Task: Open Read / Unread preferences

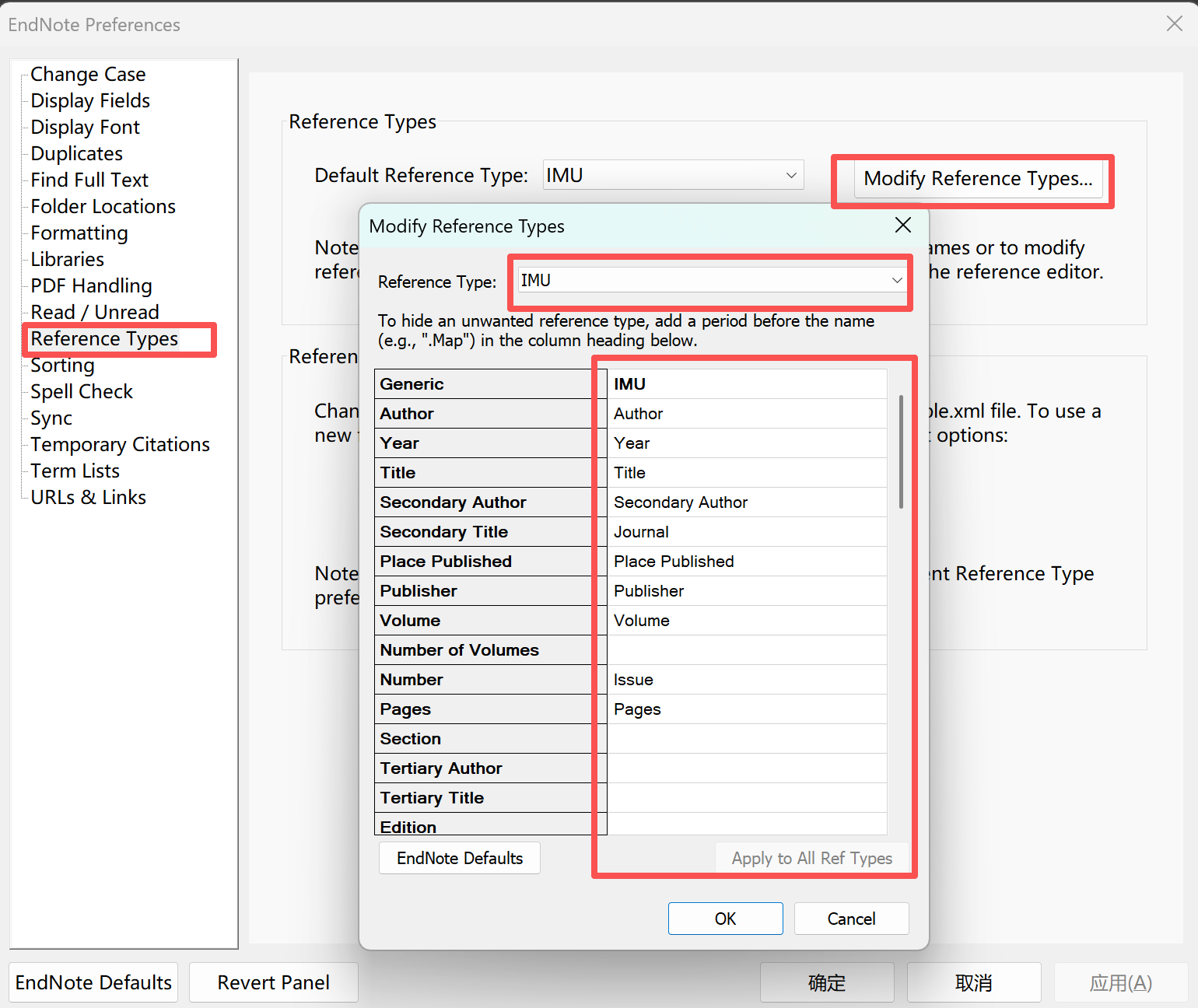Action: coord(95,312)
